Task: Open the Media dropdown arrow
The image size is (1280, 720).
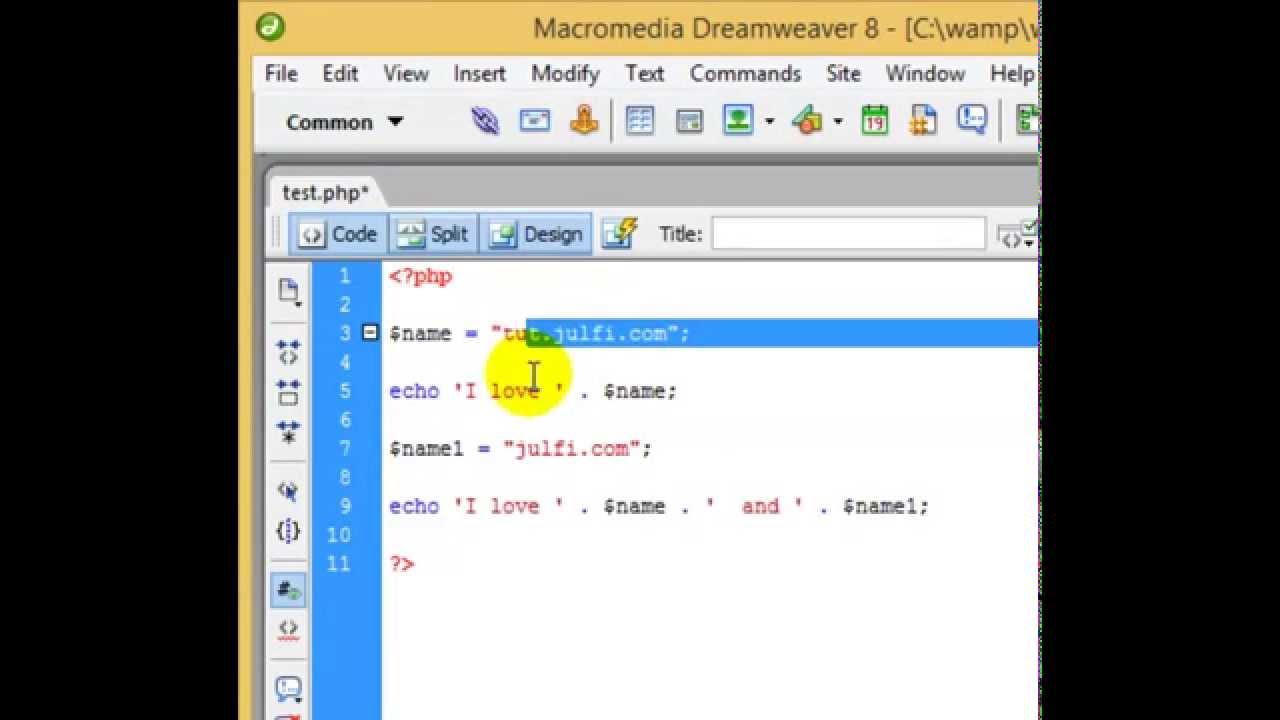Action: 838,122
